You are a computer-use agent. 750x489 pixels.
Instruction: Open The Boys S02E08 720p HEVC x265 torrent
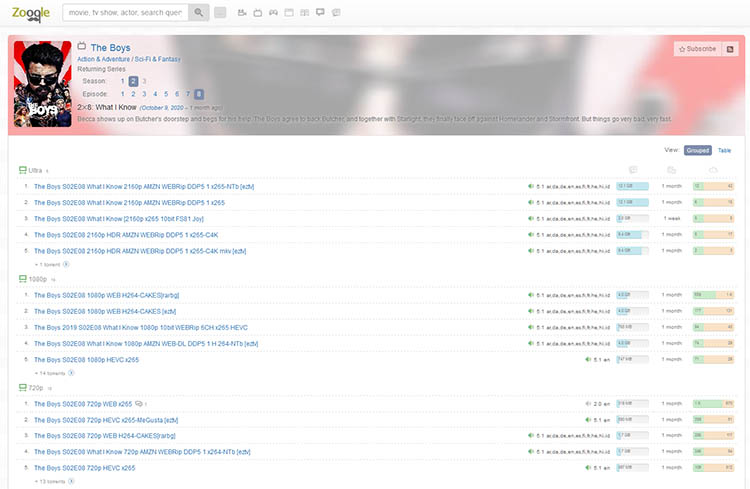[x=85, y=468]
